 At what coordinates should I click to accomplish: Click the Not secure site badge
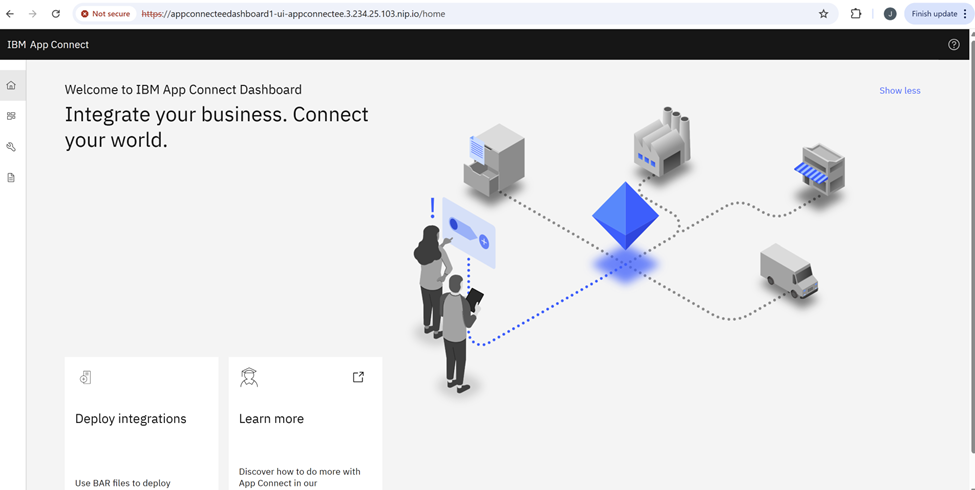(x=106, y=14)
